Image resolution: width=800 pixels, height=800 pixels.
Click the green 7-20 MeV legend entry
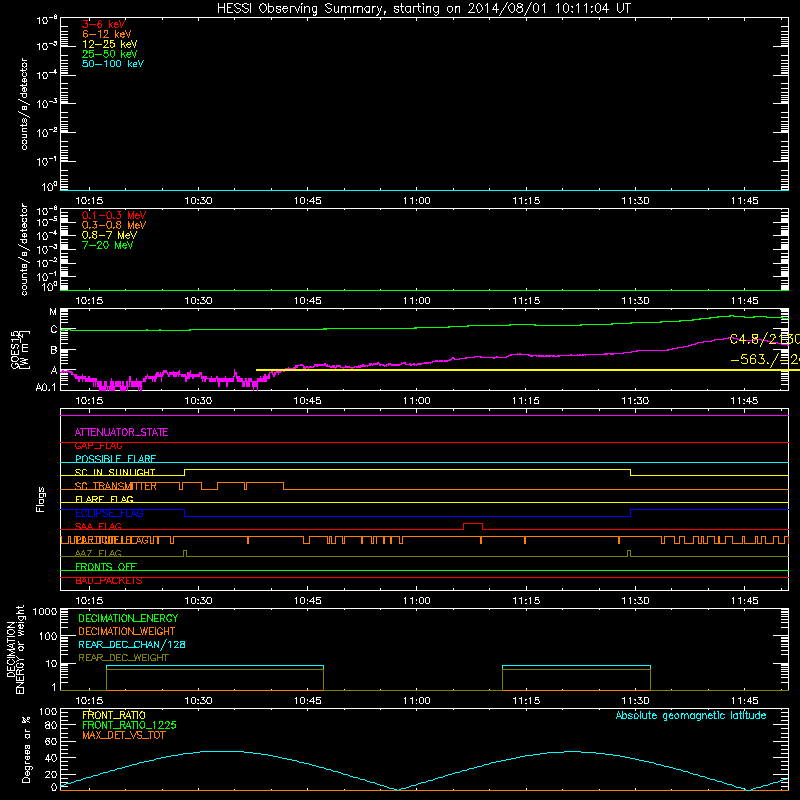pos(108,245)
